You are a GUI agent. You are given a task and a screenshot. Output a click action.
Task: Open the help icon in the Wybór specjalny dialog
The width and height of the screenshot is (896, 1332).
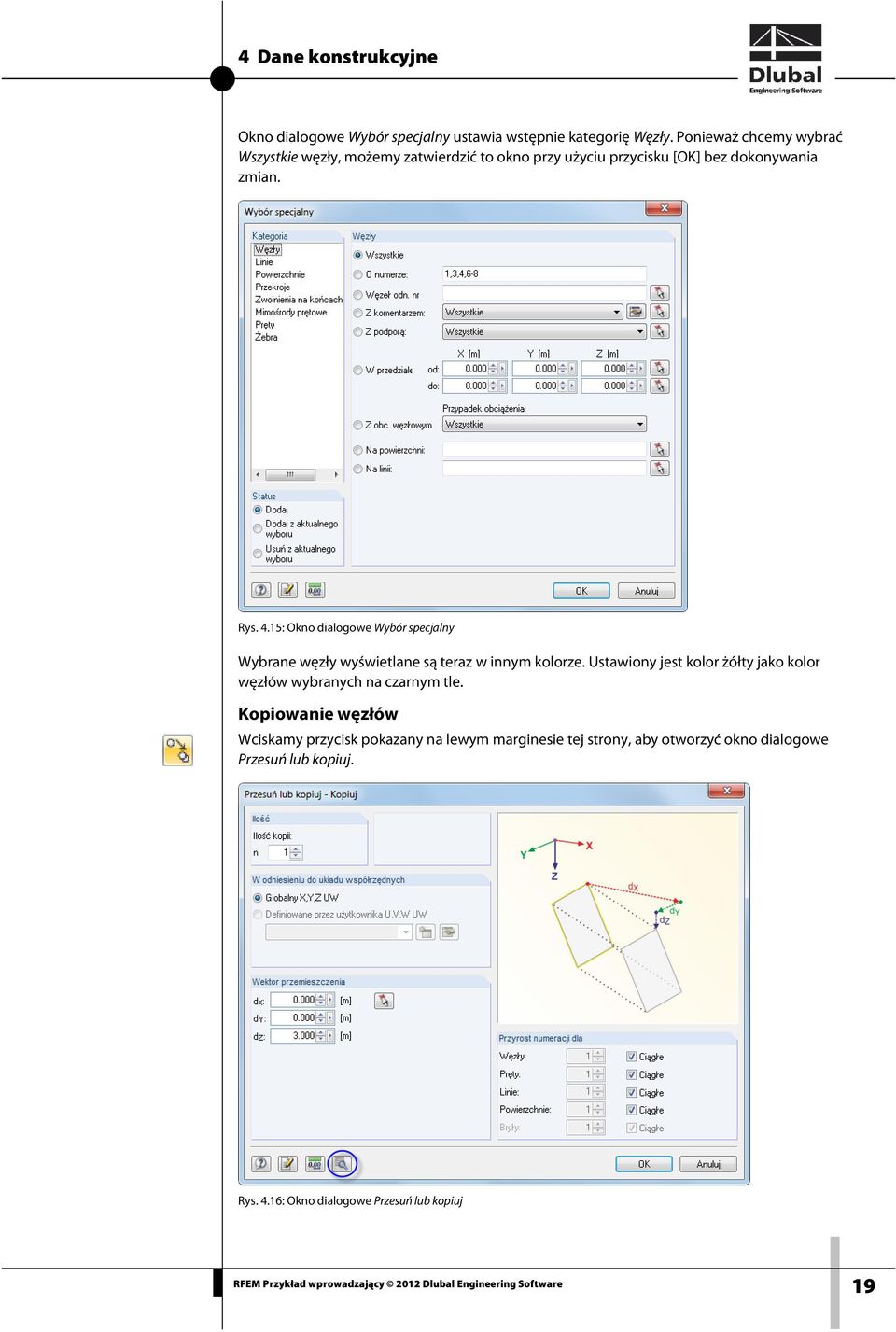tap(261, 590)
